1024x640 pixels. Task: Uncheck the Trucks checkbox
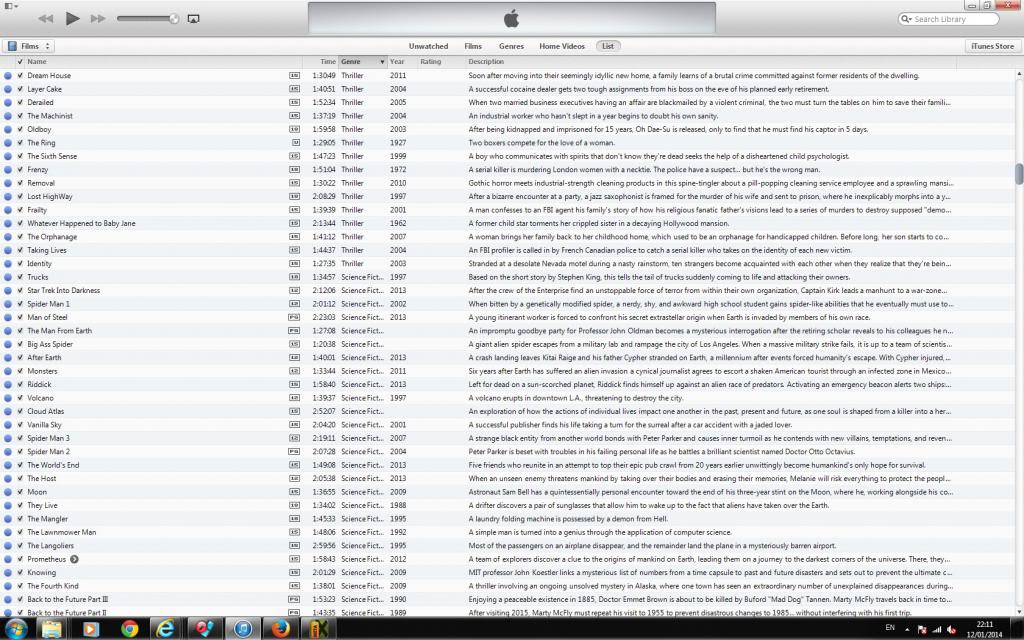point(20,277)
